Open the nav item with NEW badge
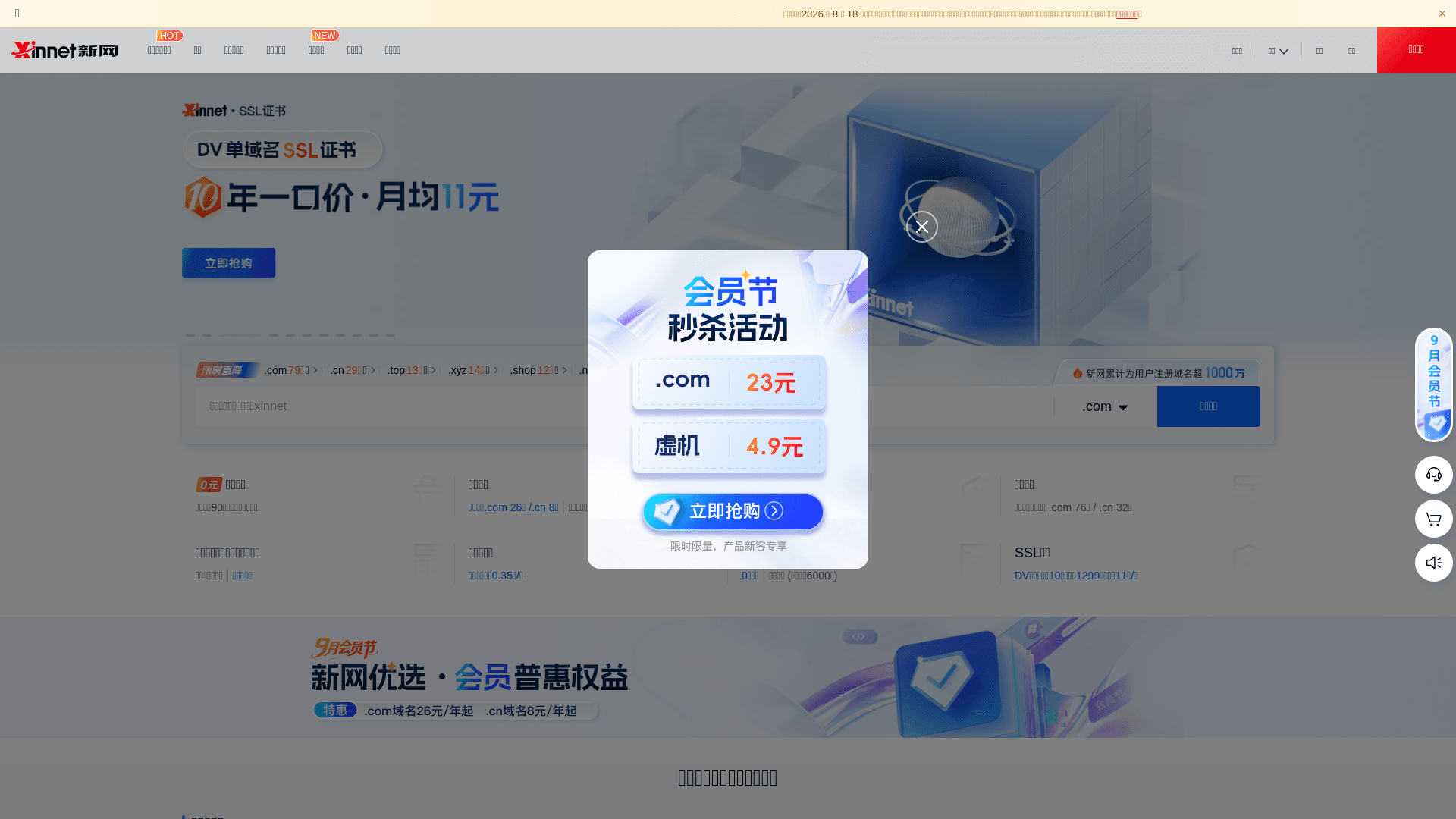The height and width of the screenshot is (819, 1456). (316, 50)
